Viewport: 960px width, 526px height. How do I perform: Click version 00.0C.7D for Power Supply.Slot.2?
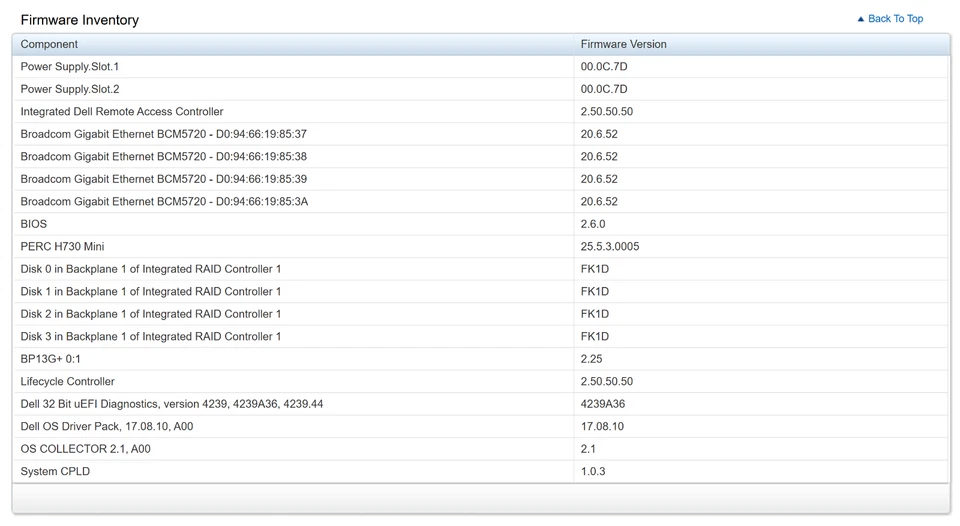point(604,89)
